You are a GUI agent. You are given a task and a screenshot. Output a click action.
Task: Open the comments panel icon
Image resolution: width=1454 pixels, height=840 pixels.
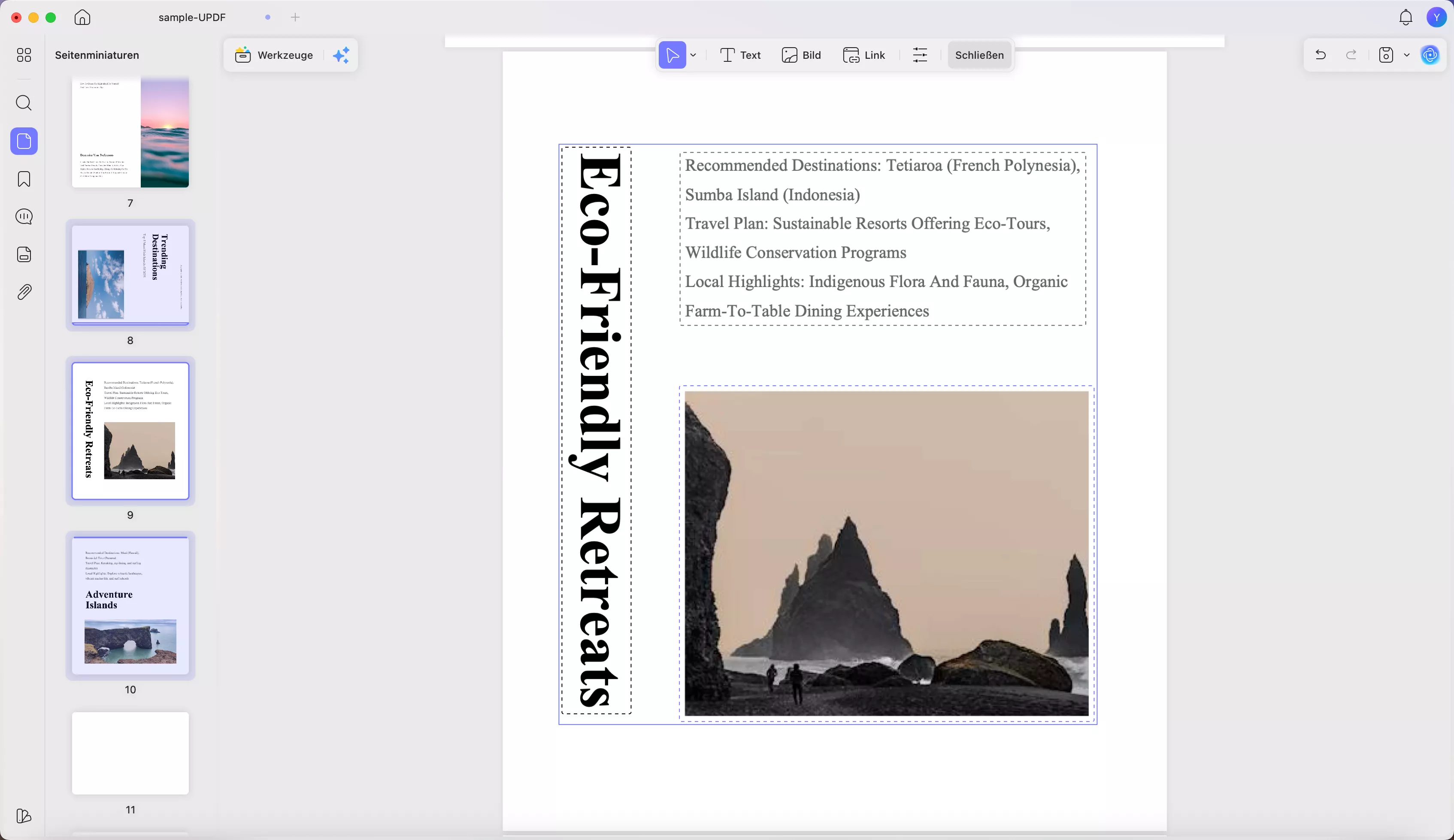[24, 217]
